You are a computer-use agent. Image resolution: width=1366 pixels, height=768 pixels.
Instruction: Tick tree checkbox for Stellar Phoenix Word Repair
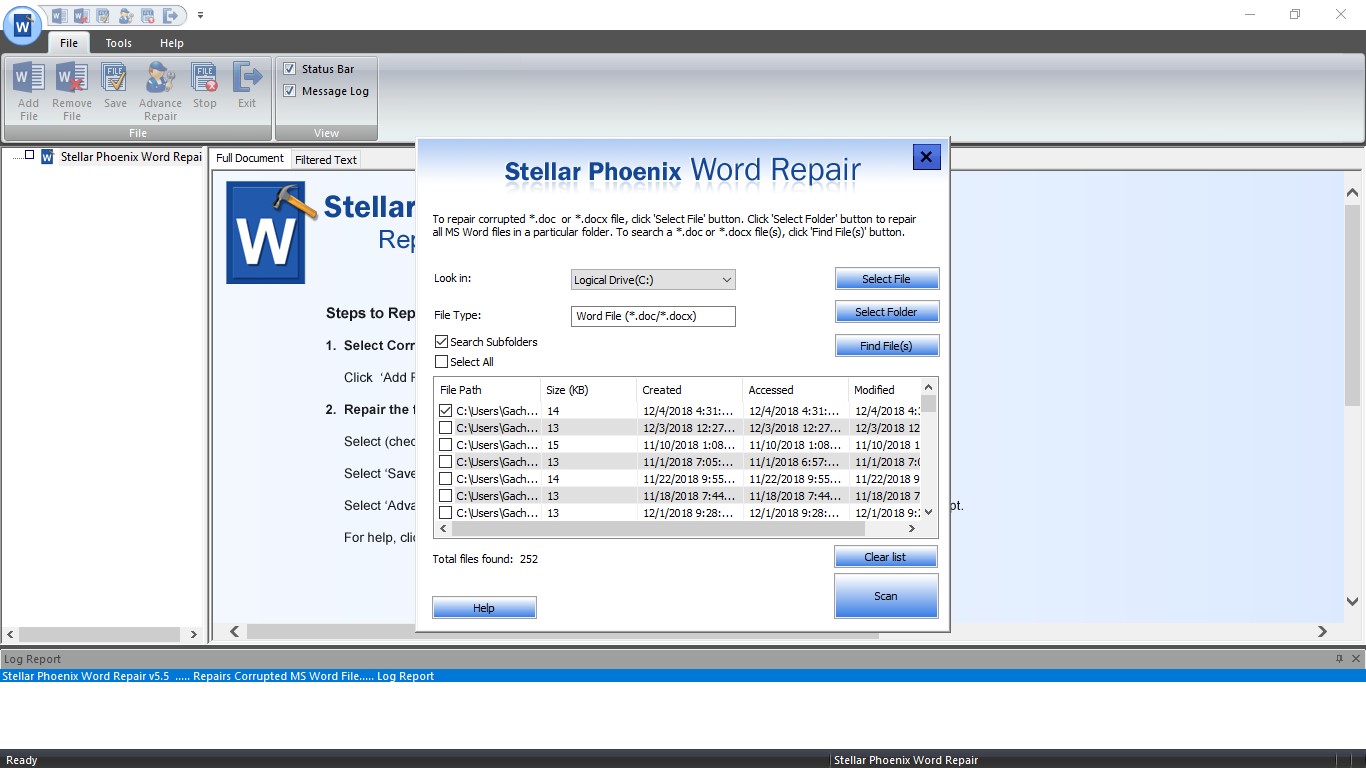click(x=29, y=155)
